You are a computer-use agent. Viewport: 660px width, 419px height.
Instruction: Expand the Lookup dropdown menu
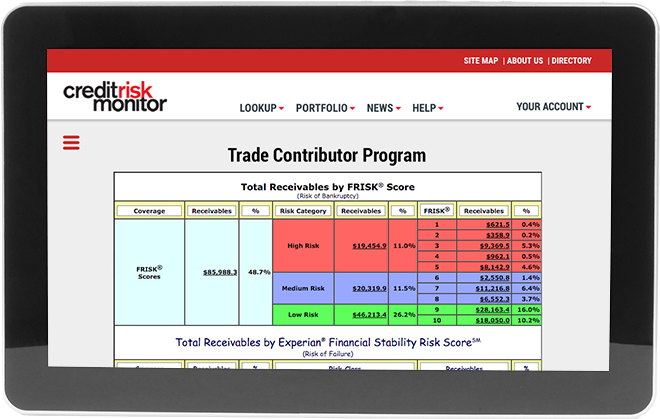[262, 108]
